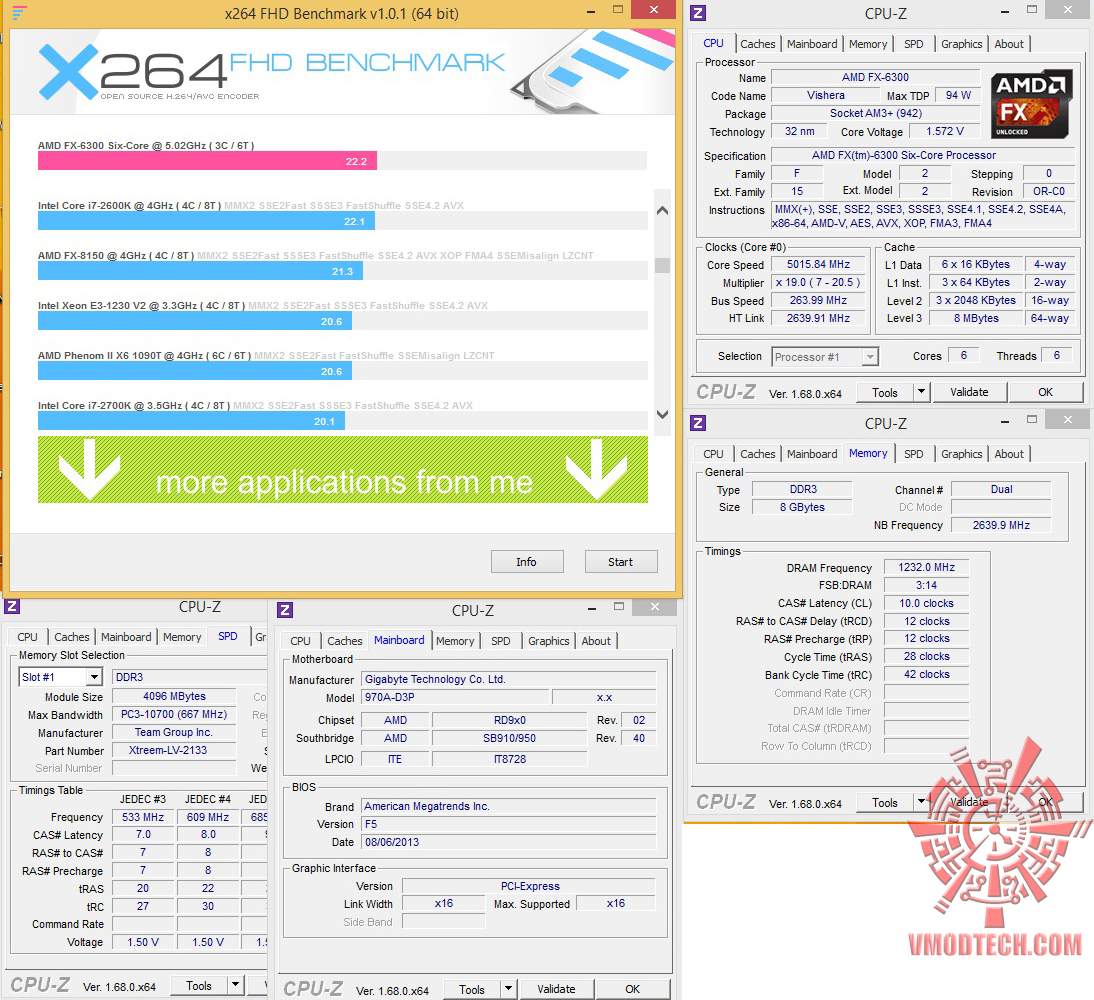Click the CAS# Latency value 10.0 clocks
The width and height of the screenshot is (1094, 1000).
tap(926, 603)
